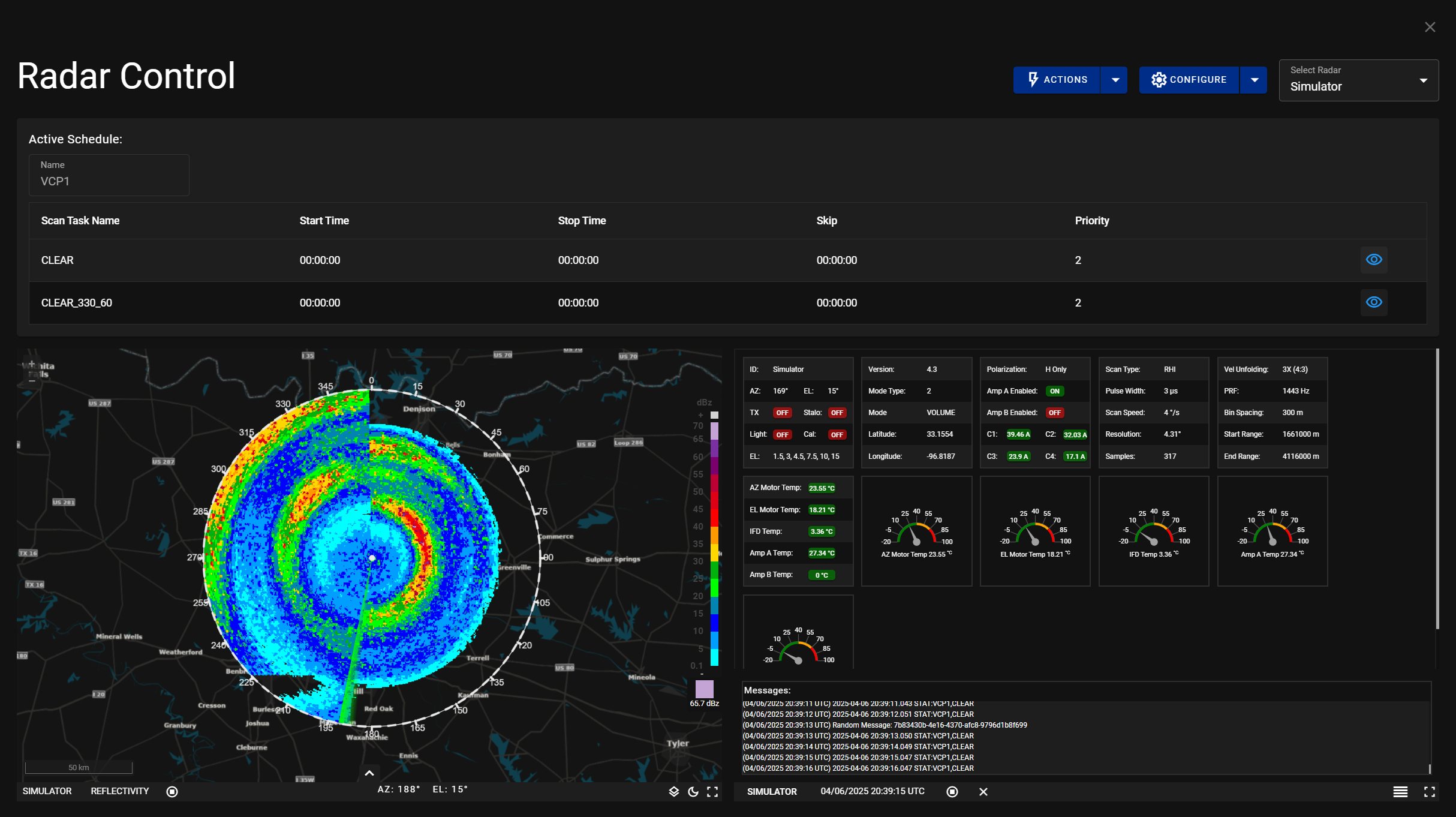Open the Select Radar Simulator dropdown
The image size is (1456, 817).
point(1358,80)
